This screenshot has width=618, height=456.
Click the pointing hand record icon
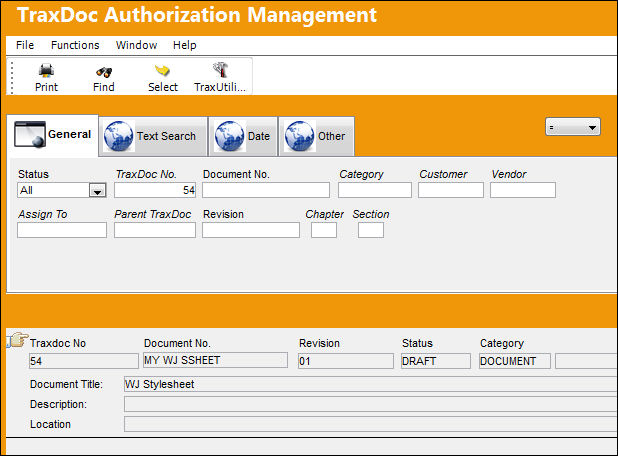(x=18, y=340)
